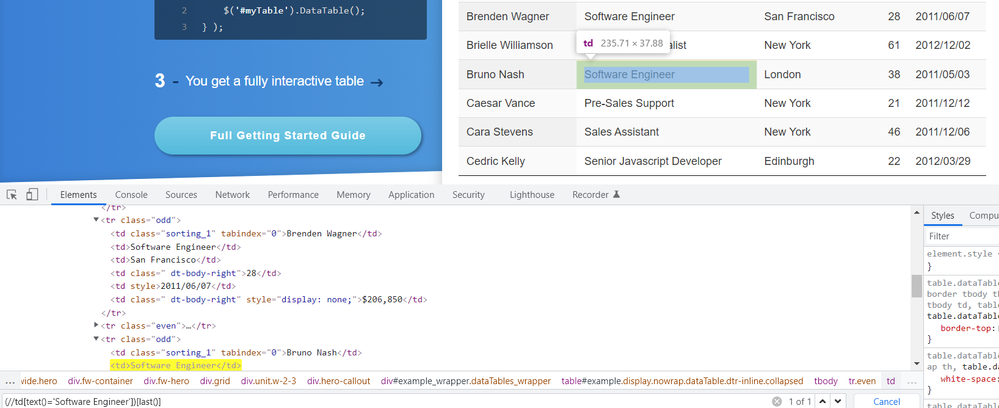Open the Console tab
This screenshot has height=408, width=999.
pyautogui.click(x=131, y=195)
